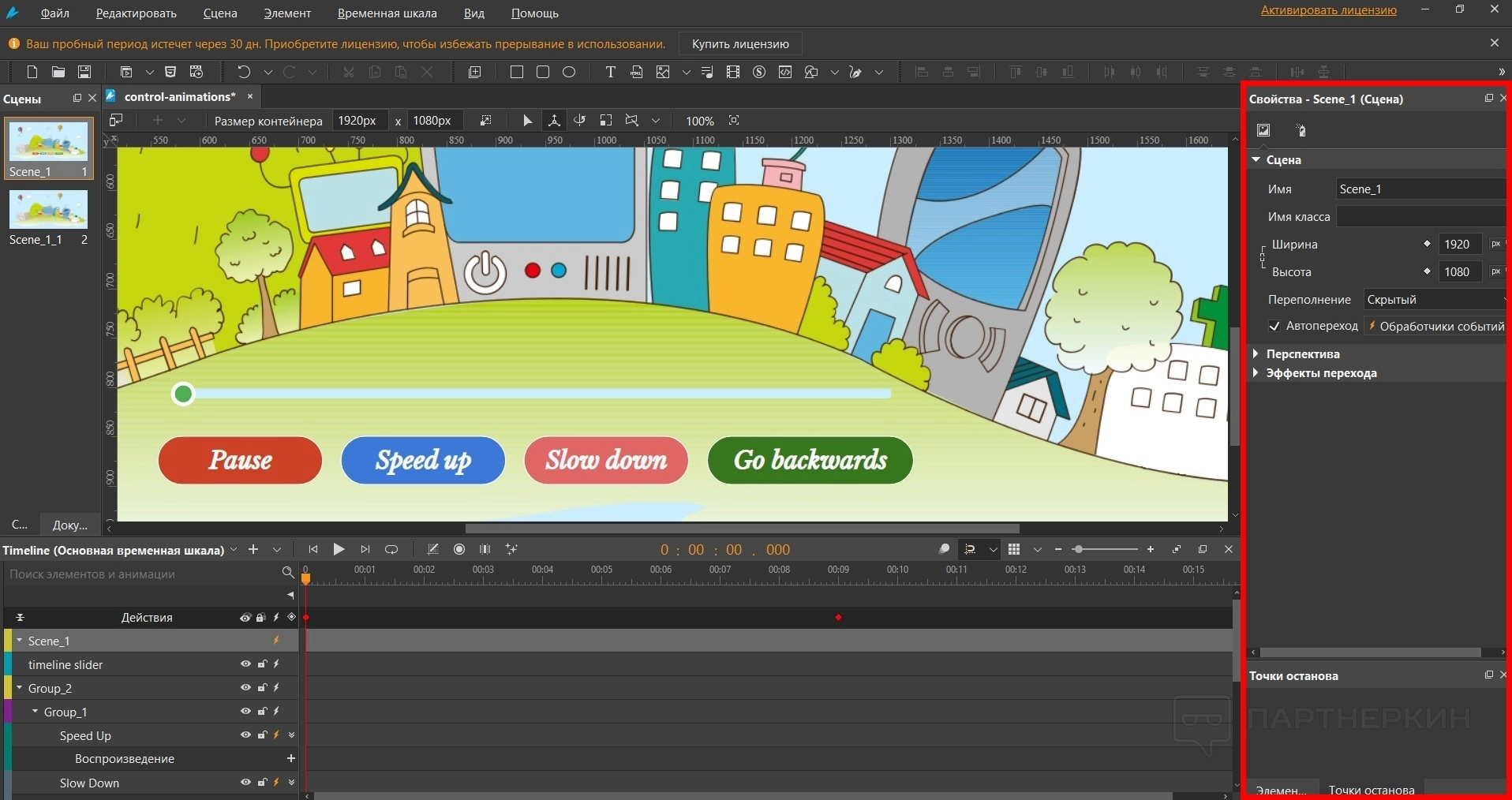The height and width of the screenshot is (800, 1512).
Task: Toggle lock on Group_2 layer
Action: pyautogui.click(x=262, y=688)
